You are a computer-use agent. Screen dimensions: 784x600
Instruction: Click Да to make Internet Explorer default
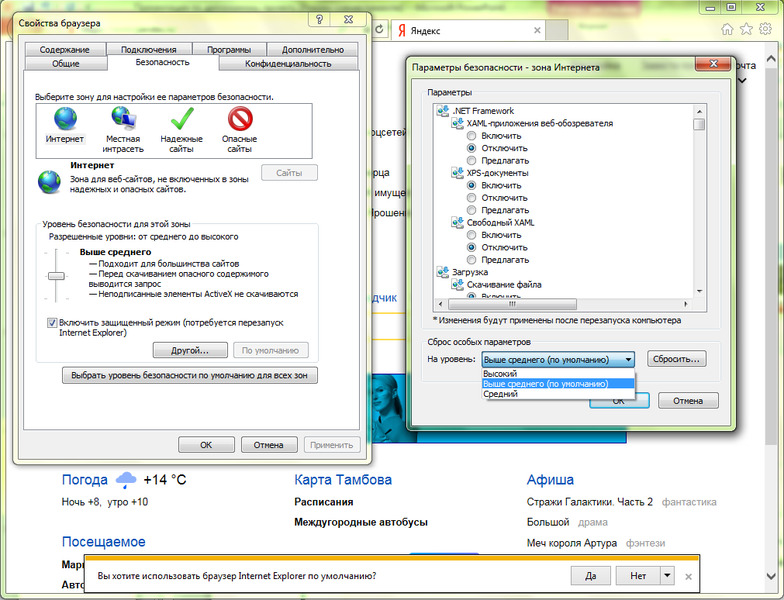590,576
